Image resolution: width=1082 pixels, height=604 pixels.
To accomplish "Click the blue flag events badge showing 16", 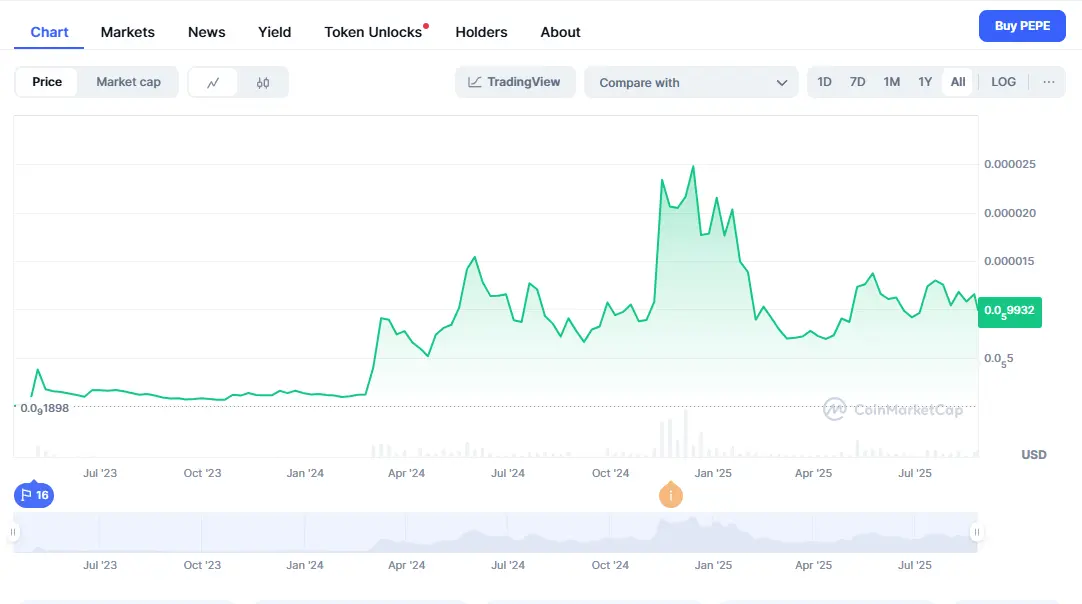I will [33, 495].
